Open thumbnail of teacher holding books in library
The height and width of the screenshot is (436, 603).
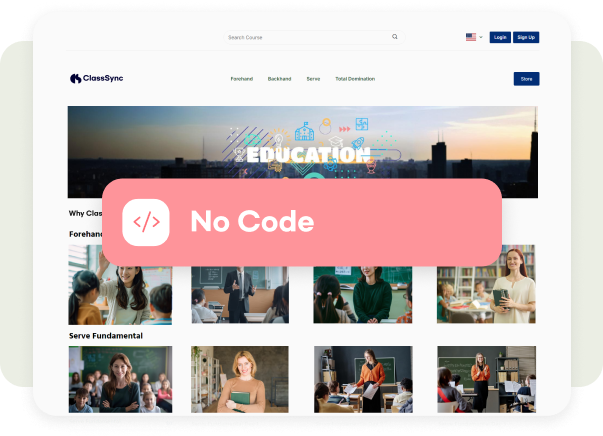click(x=486, y=284)
